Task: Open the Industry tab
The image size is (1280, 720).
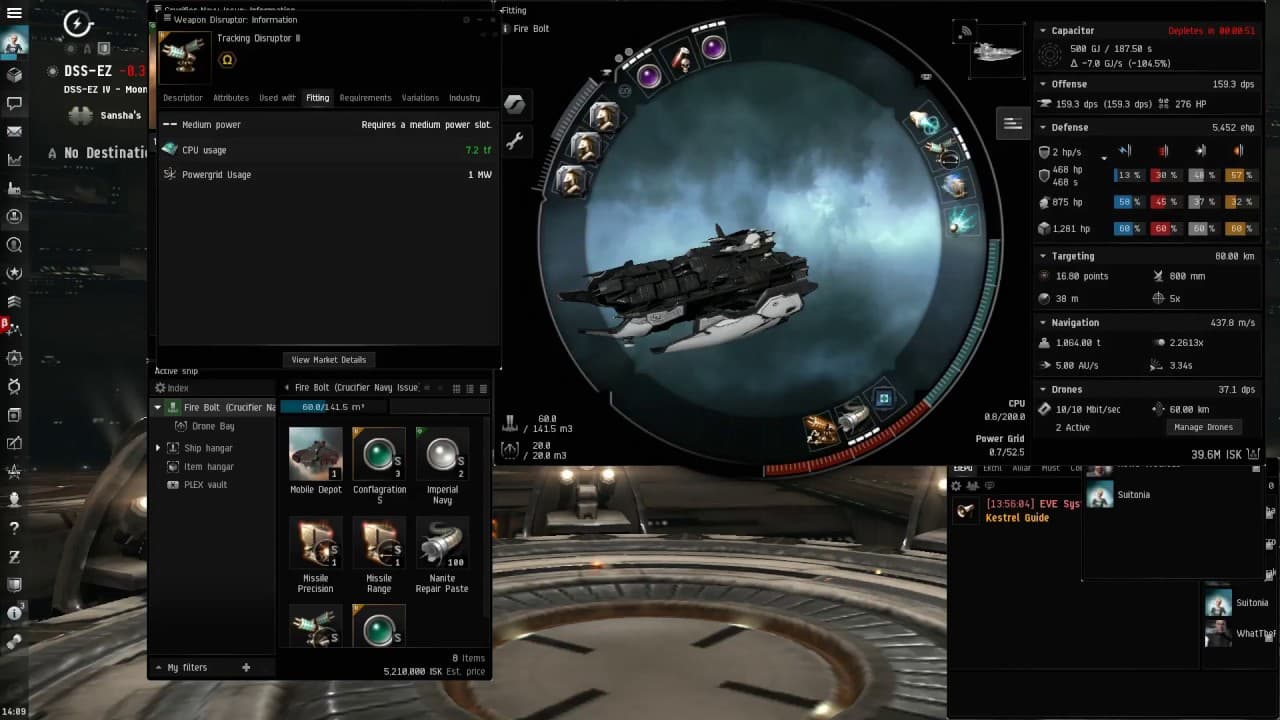Action: tap(464, 98)
